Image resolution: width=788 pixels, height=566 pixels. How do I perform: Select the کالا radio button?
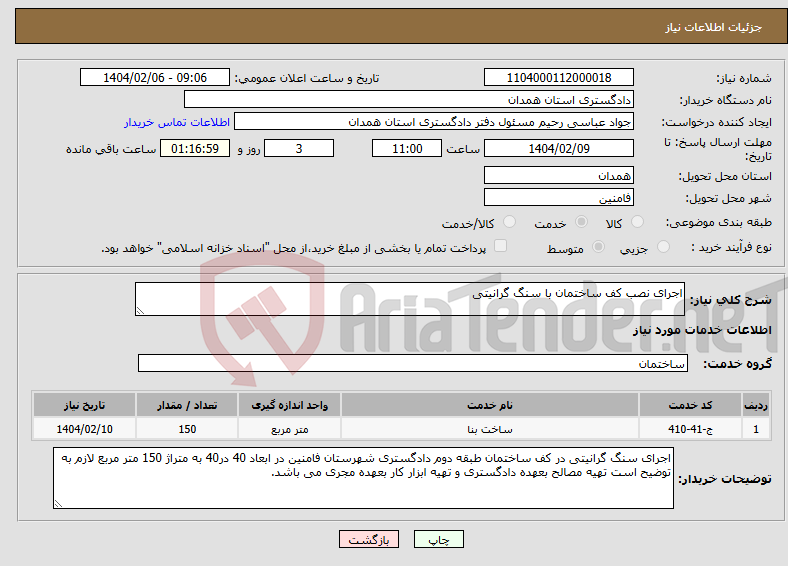point(637,222)
